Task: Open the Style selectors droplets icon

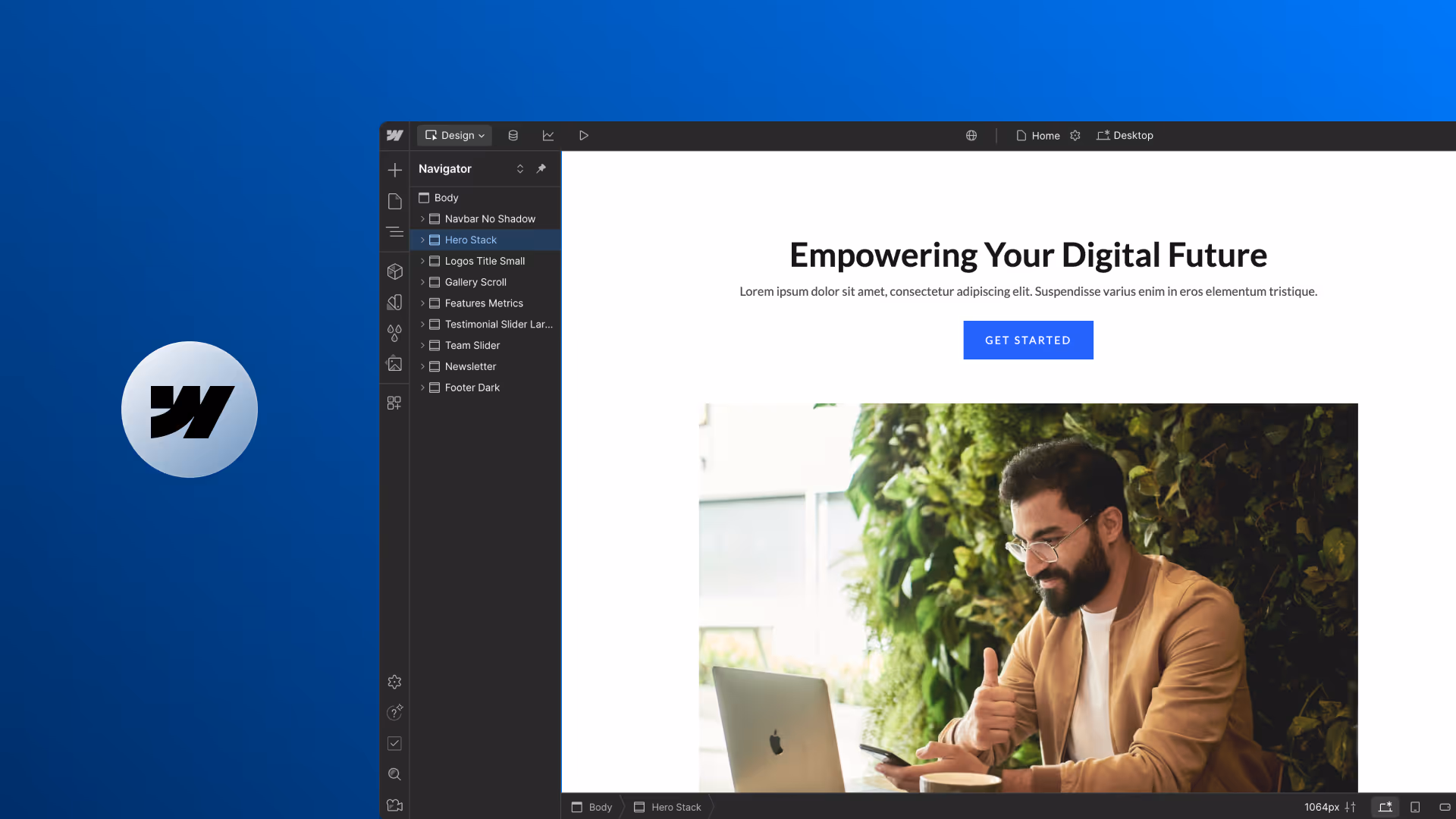Action: click(394, 333)
